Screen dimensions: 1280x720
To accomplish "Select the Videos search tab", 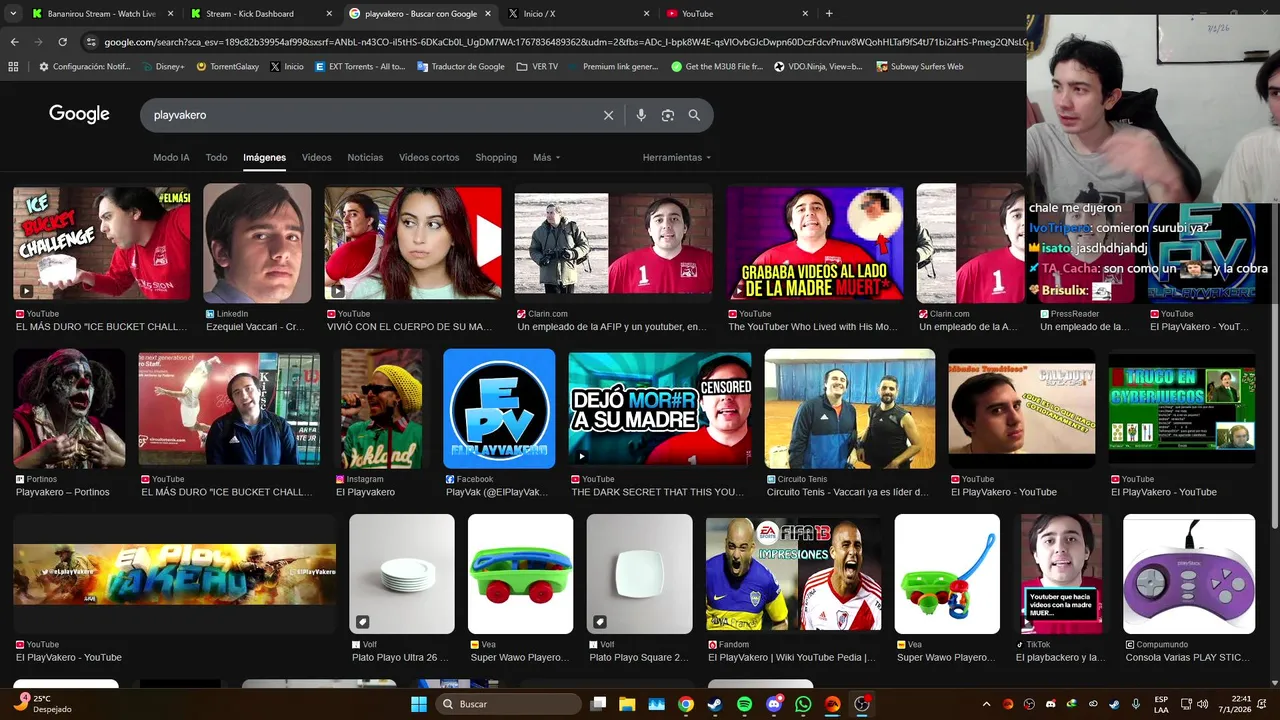I will 316,157.
